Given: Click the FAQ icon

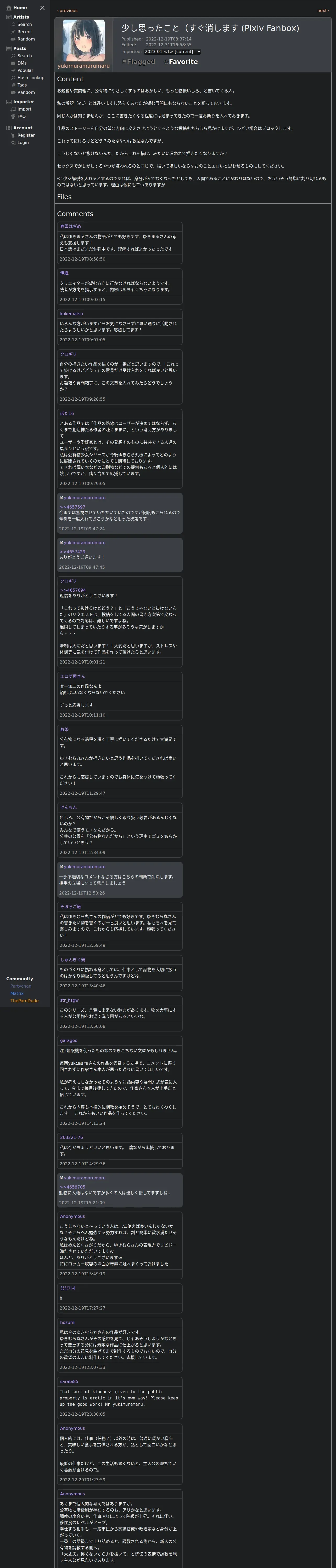Looking at the screenshot, I should (x=13, y=116).
